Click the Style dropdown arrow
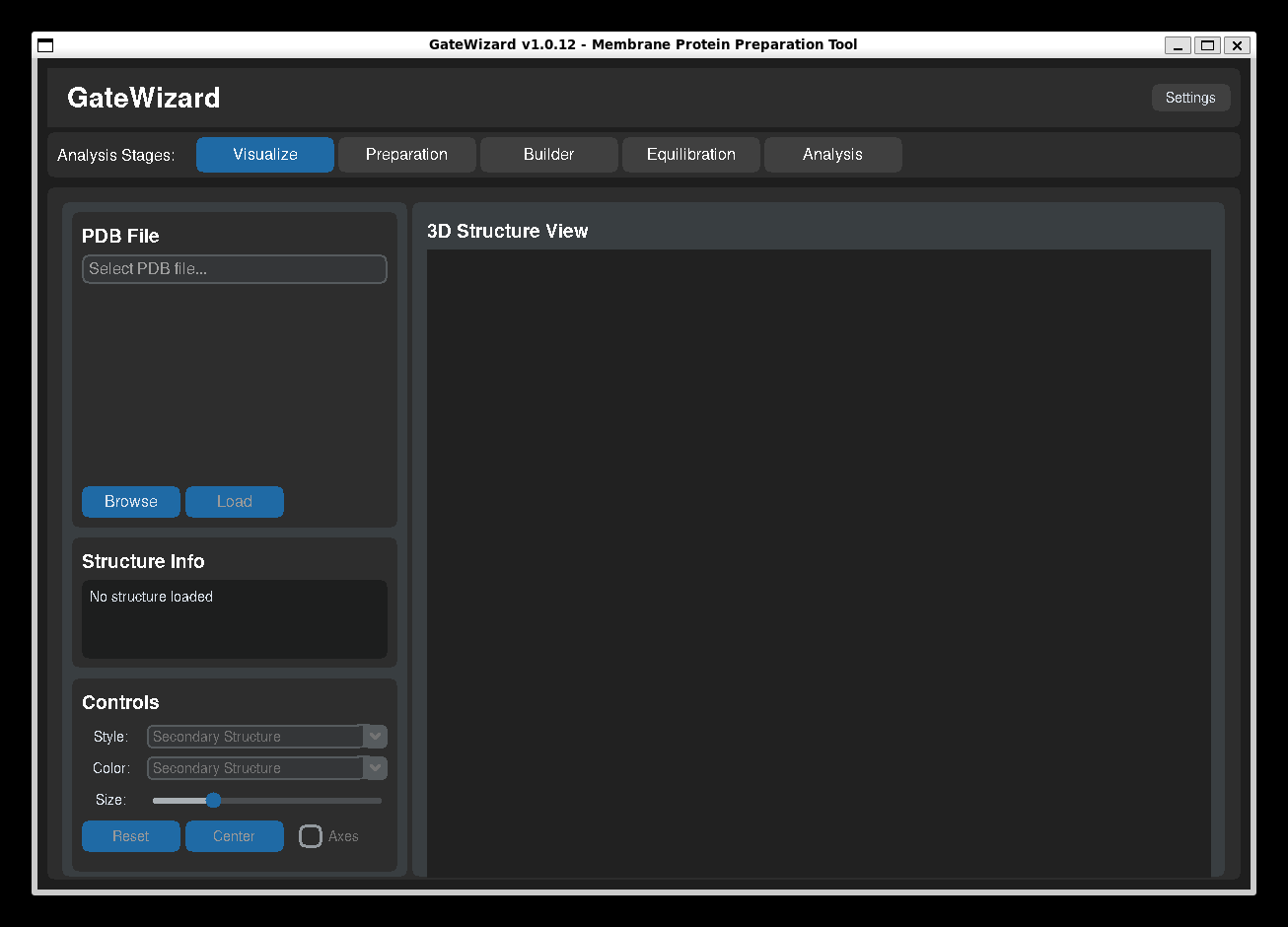 pyautogui.click(x=375, y=737)
